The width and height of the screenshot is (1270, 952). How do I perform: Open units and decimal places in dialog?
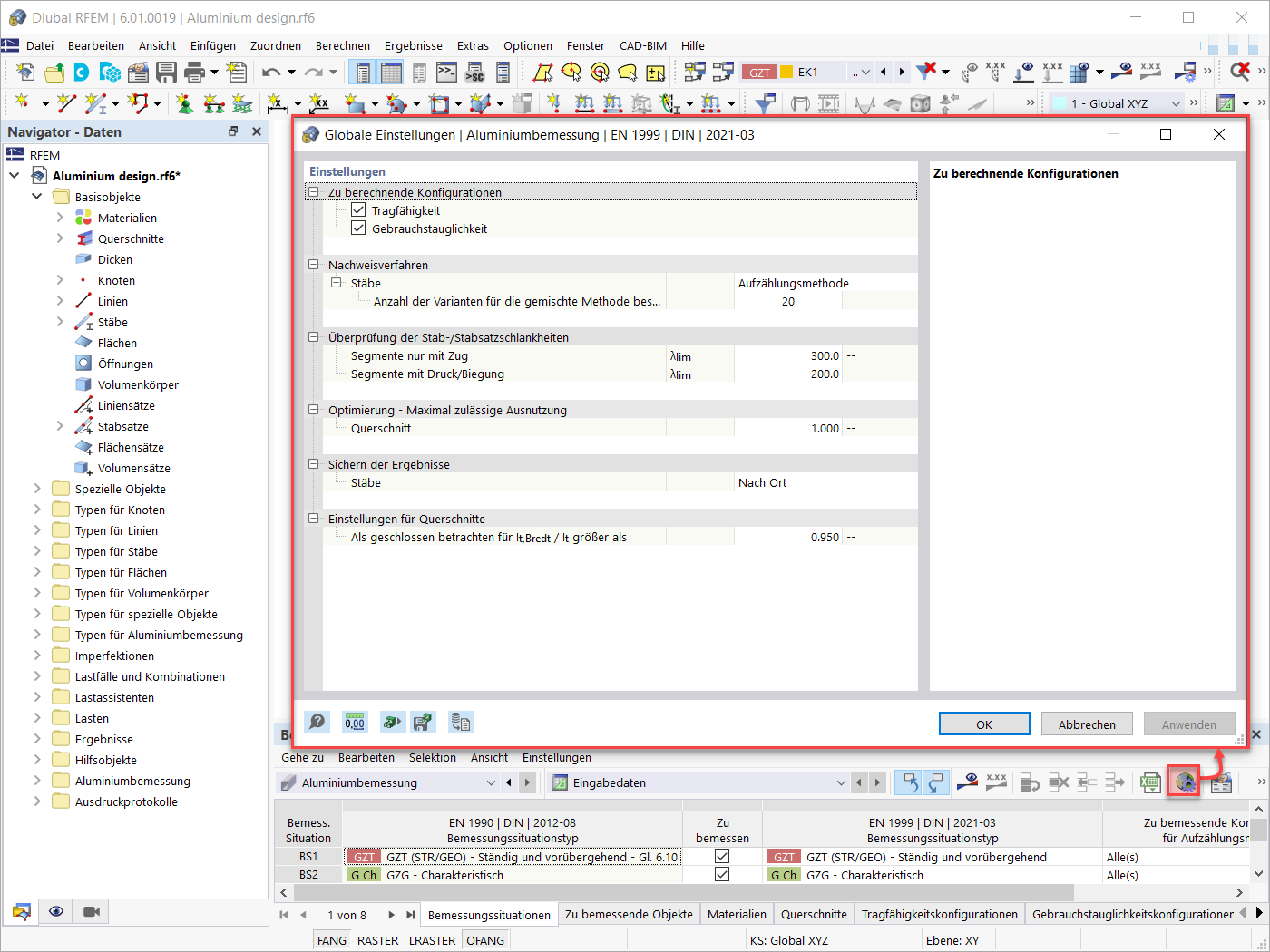coord(355,722)
